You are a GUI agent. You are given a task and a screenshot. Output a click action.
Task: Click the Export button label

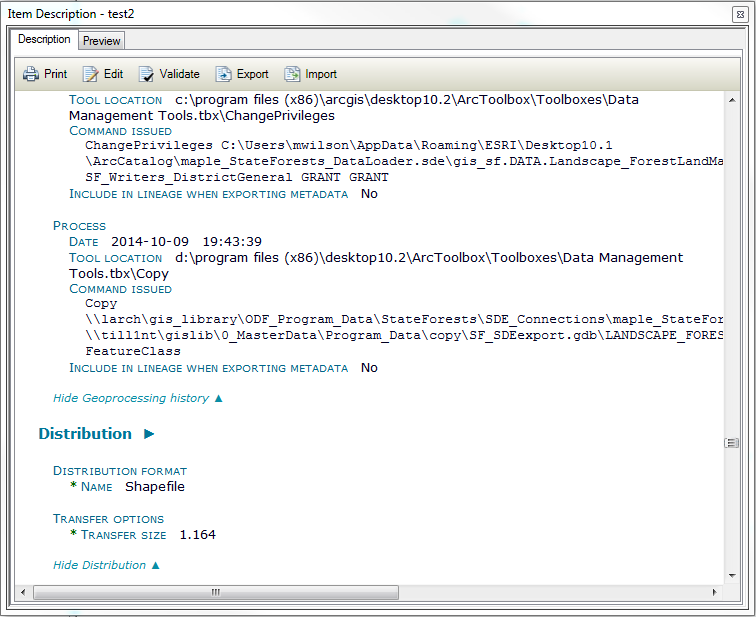coord(252,74)
